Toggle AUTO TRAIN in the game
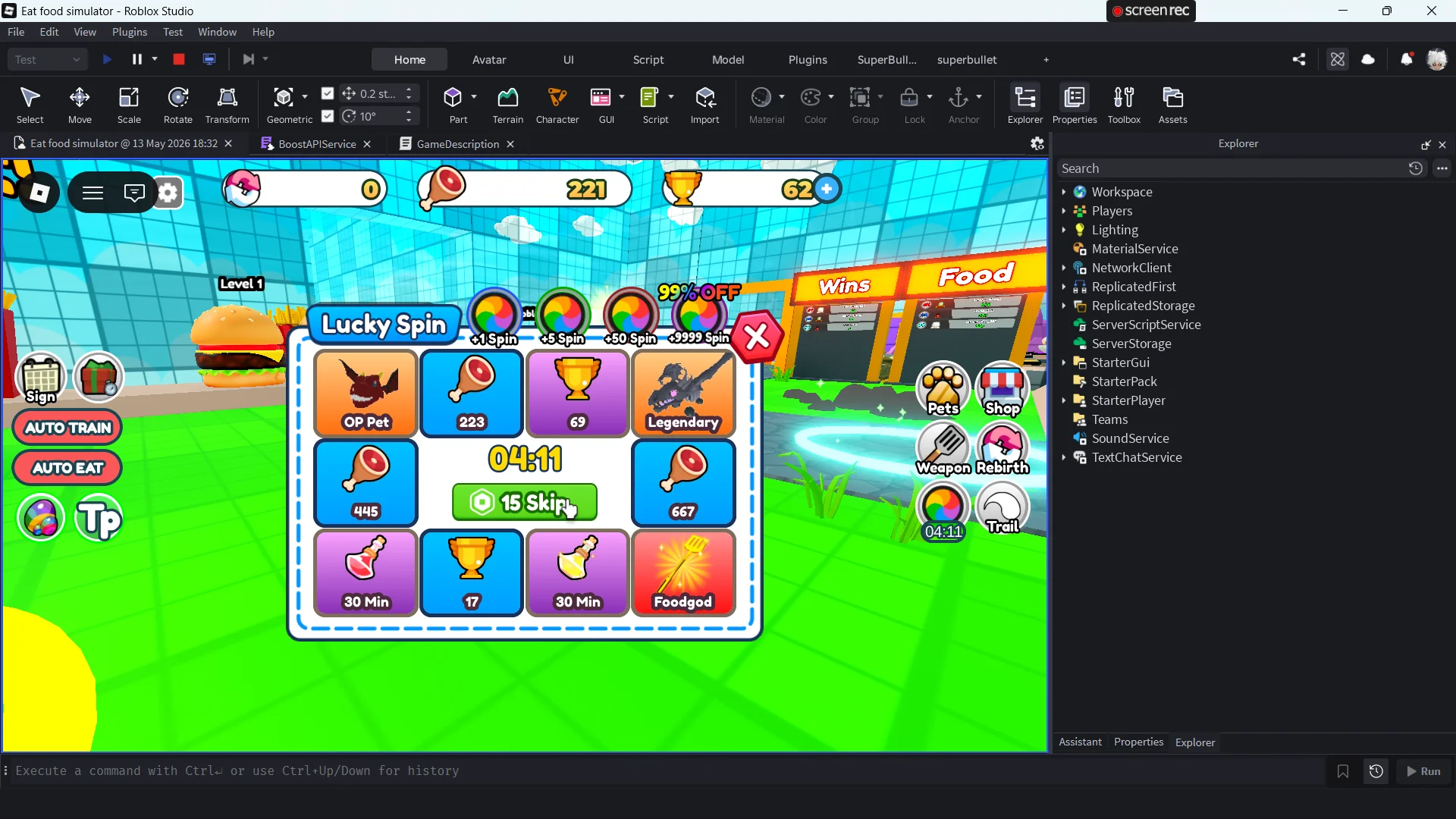The image size is (1456, 819). (67, 428)
